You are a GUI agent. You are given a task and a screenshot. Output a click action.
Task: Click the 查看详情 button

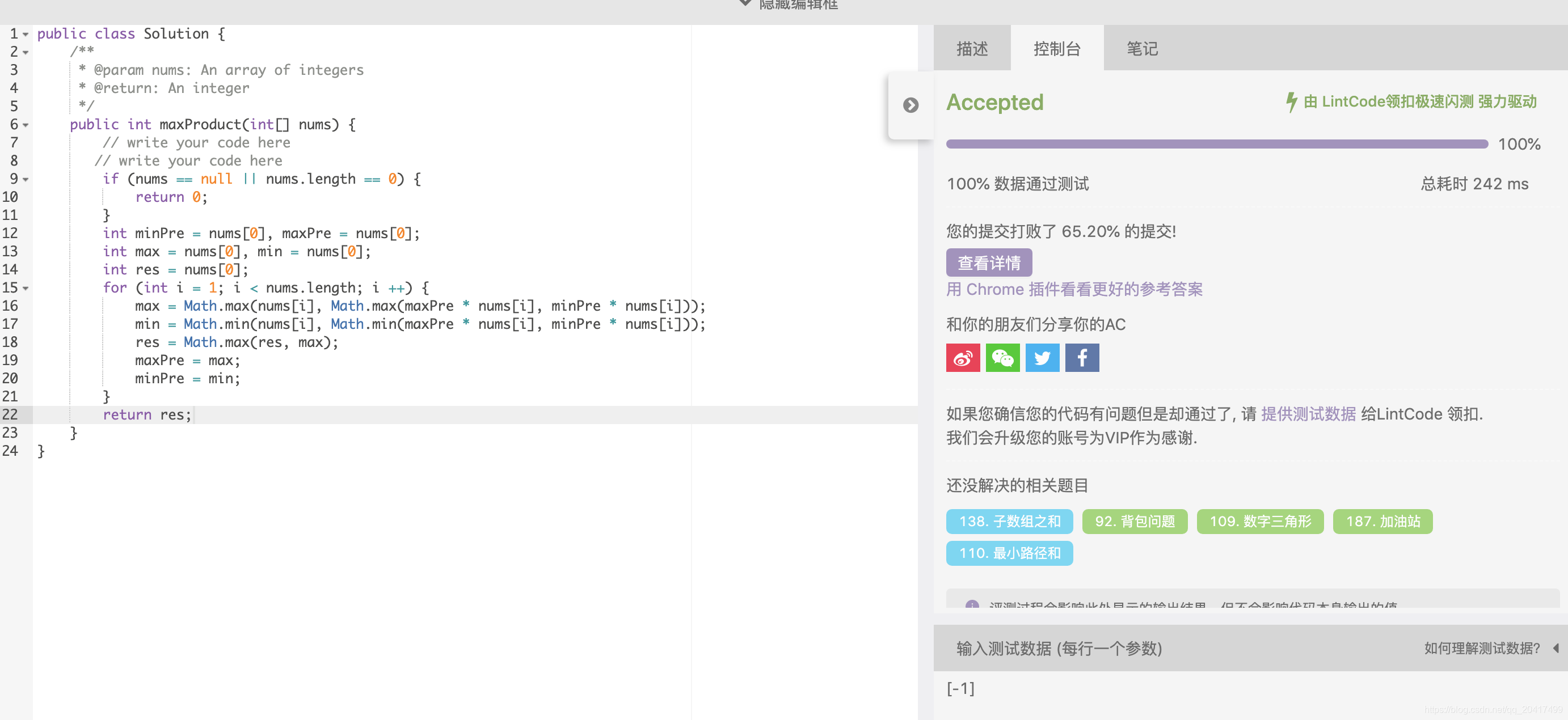click(989, 262)
